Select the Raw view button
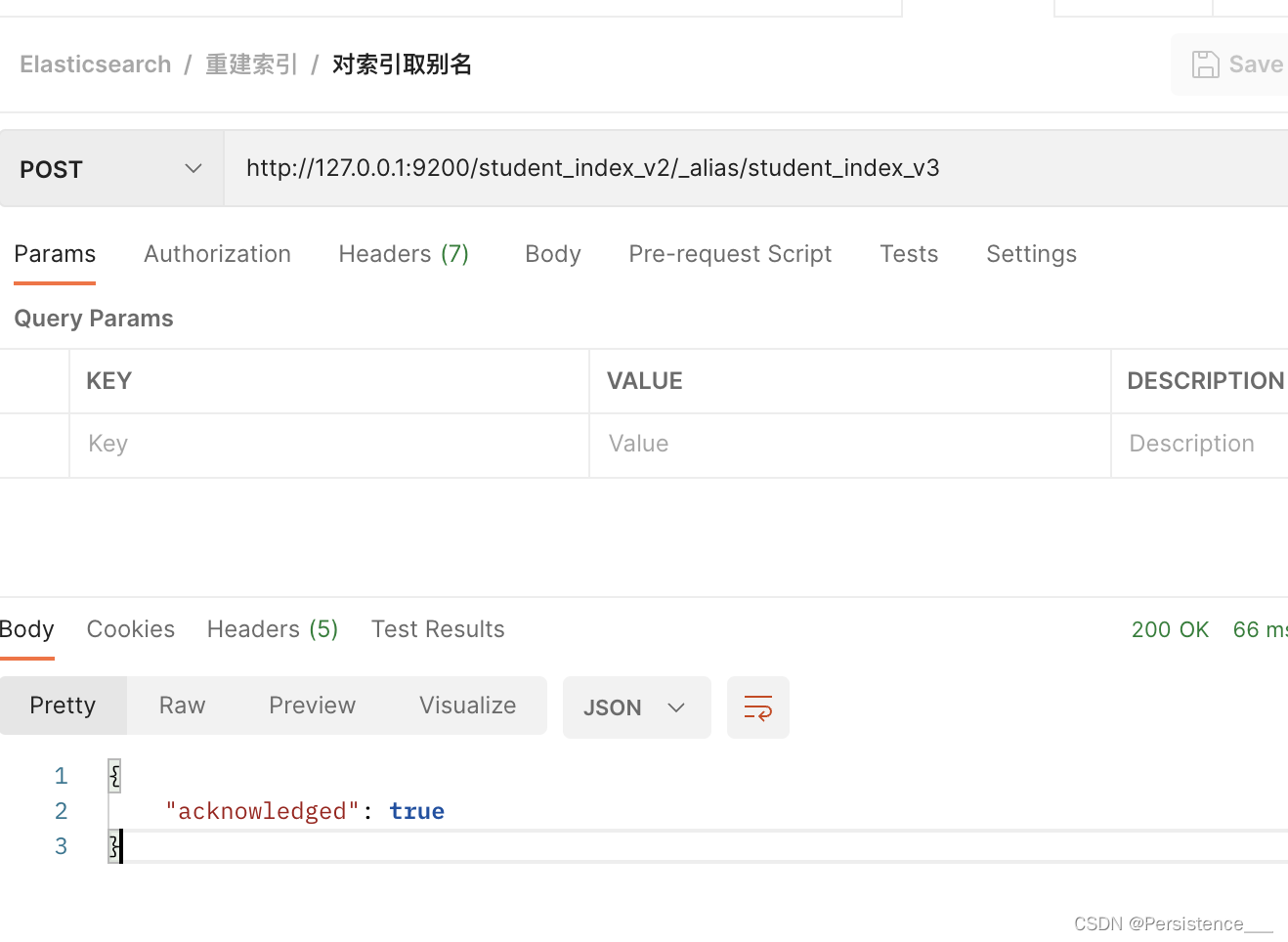 [183, 706]
